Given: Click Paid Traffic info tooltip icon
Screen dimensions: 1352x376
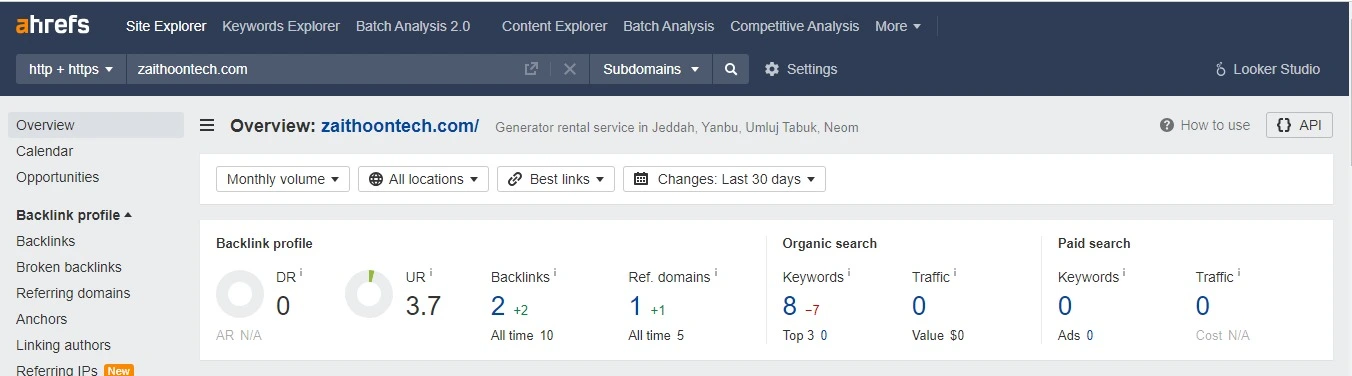Looking at the screenshot, I should coord(1239,272).
